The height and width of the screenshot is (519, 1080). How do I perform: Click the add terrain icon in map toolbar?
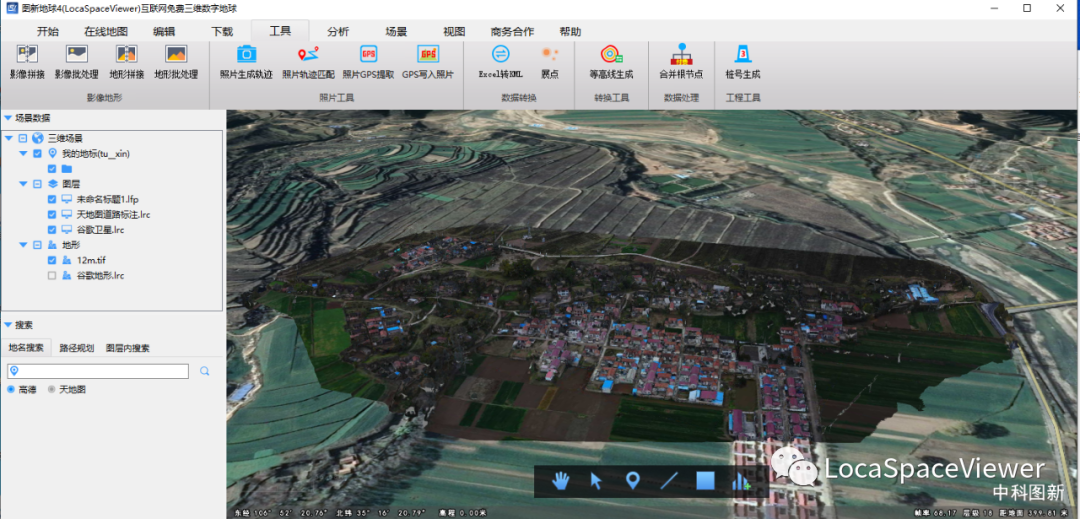pos(741,480)
